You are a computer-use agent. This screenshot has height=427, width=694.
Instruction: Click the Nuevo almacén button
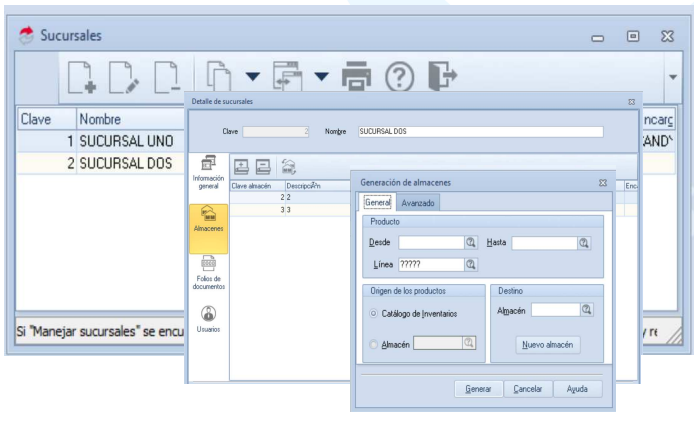click(547, 345)
